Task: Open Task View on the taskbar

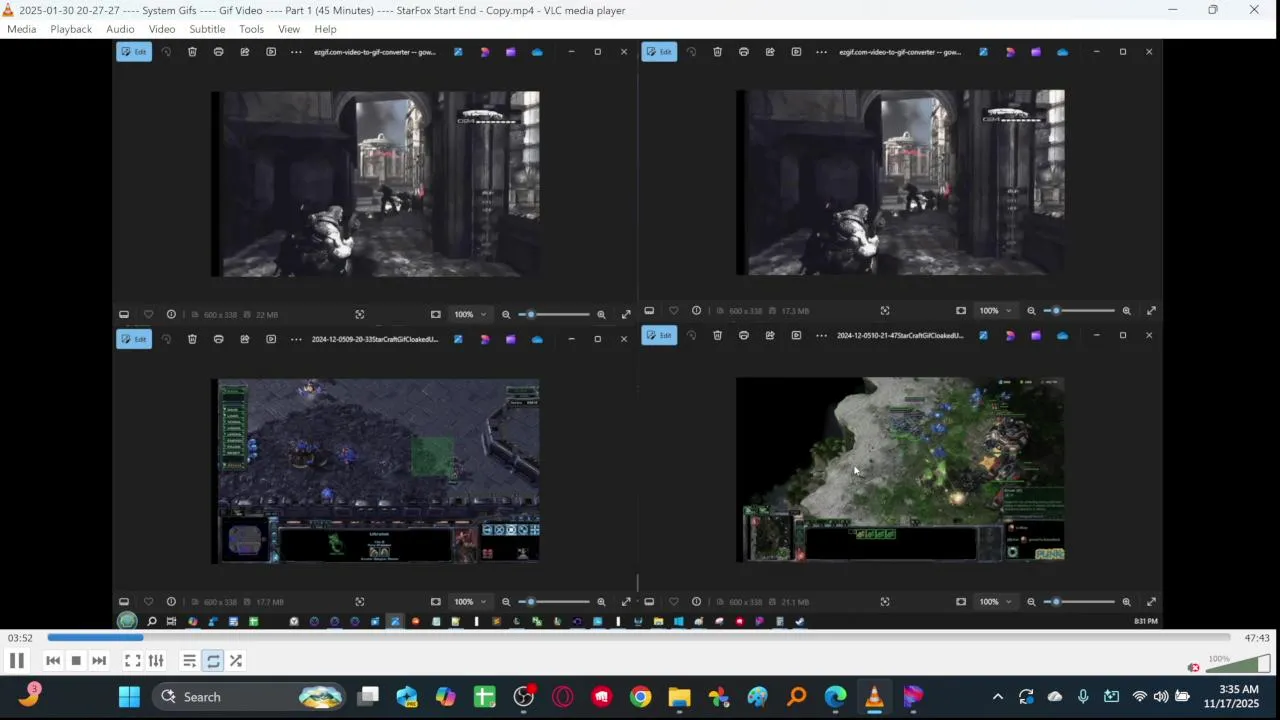Action: (x=368, y=697)
